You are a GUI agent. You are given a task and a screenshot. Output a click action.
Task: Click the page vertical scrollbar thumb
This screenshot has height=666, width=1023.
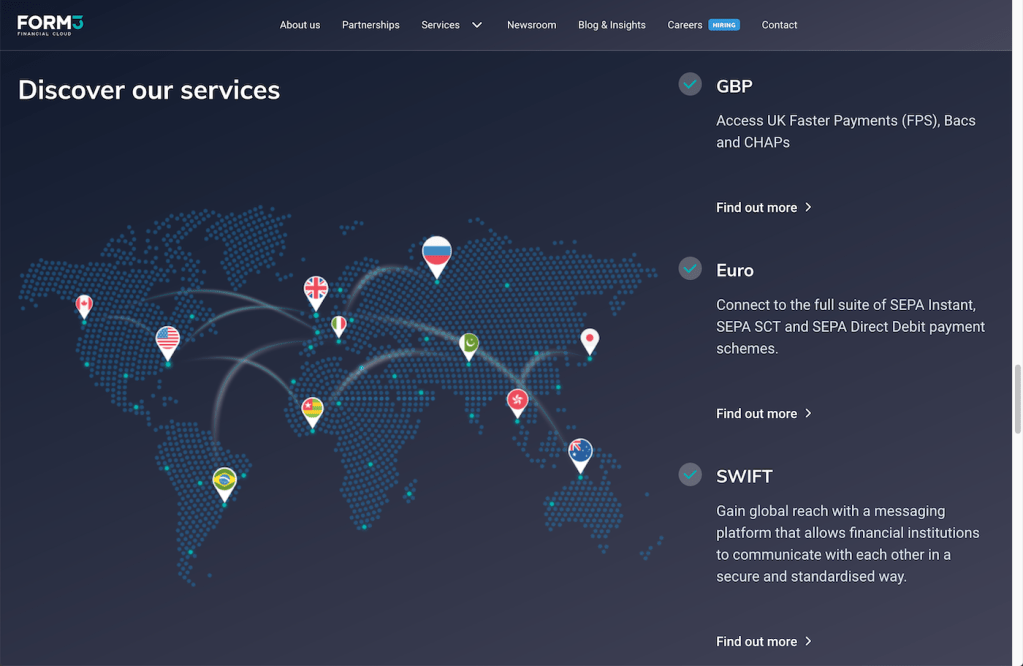pos(1018,398)
